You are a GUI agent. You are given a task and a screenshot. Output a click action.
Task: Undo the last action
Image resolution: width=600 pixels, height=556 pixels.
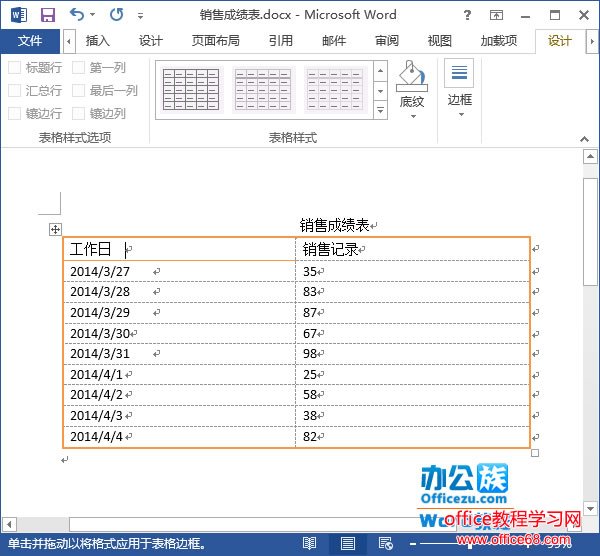[x=77, y=15]
